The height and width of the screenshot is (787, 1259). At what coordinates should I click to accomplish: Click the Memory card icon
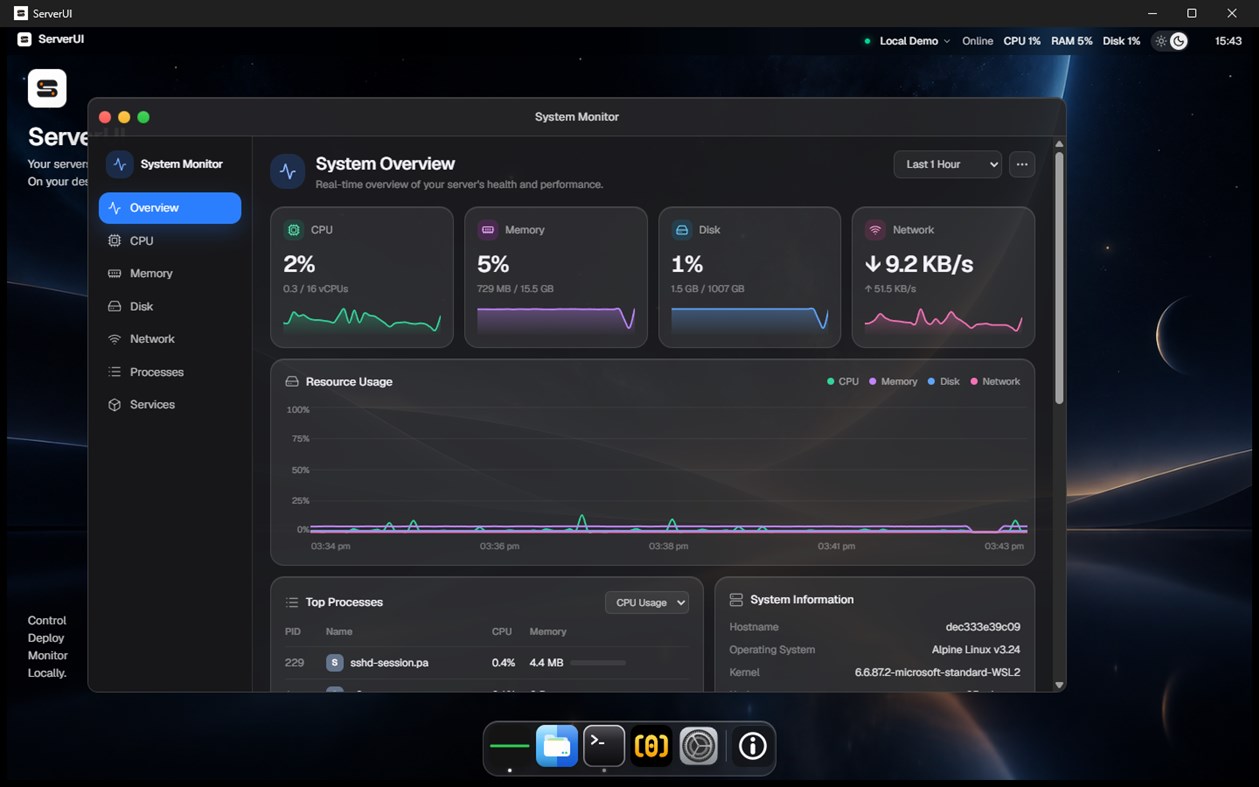[x=488, y=230]
